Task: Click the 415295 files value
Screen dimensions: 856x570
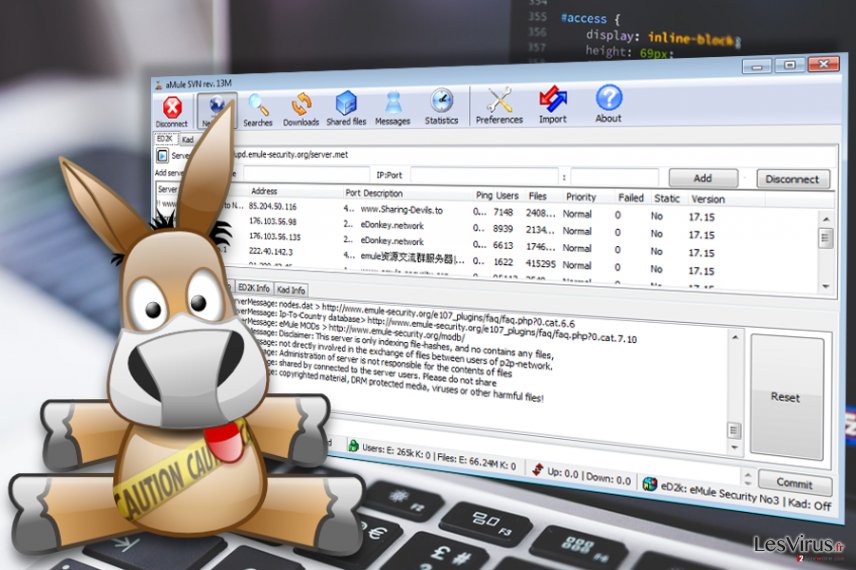Action: [540, 263]
